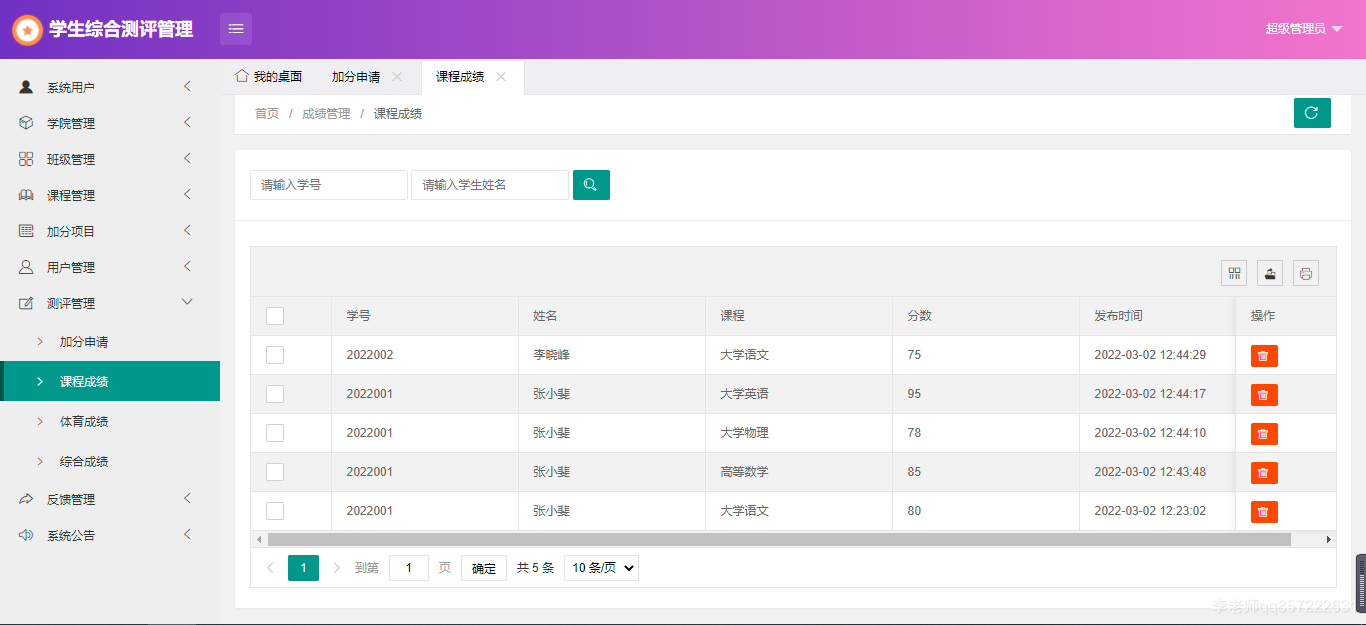1366x625 pixels.
Task: Click the 用户管理 user icon in sidebar
Action: click(26, 267)
